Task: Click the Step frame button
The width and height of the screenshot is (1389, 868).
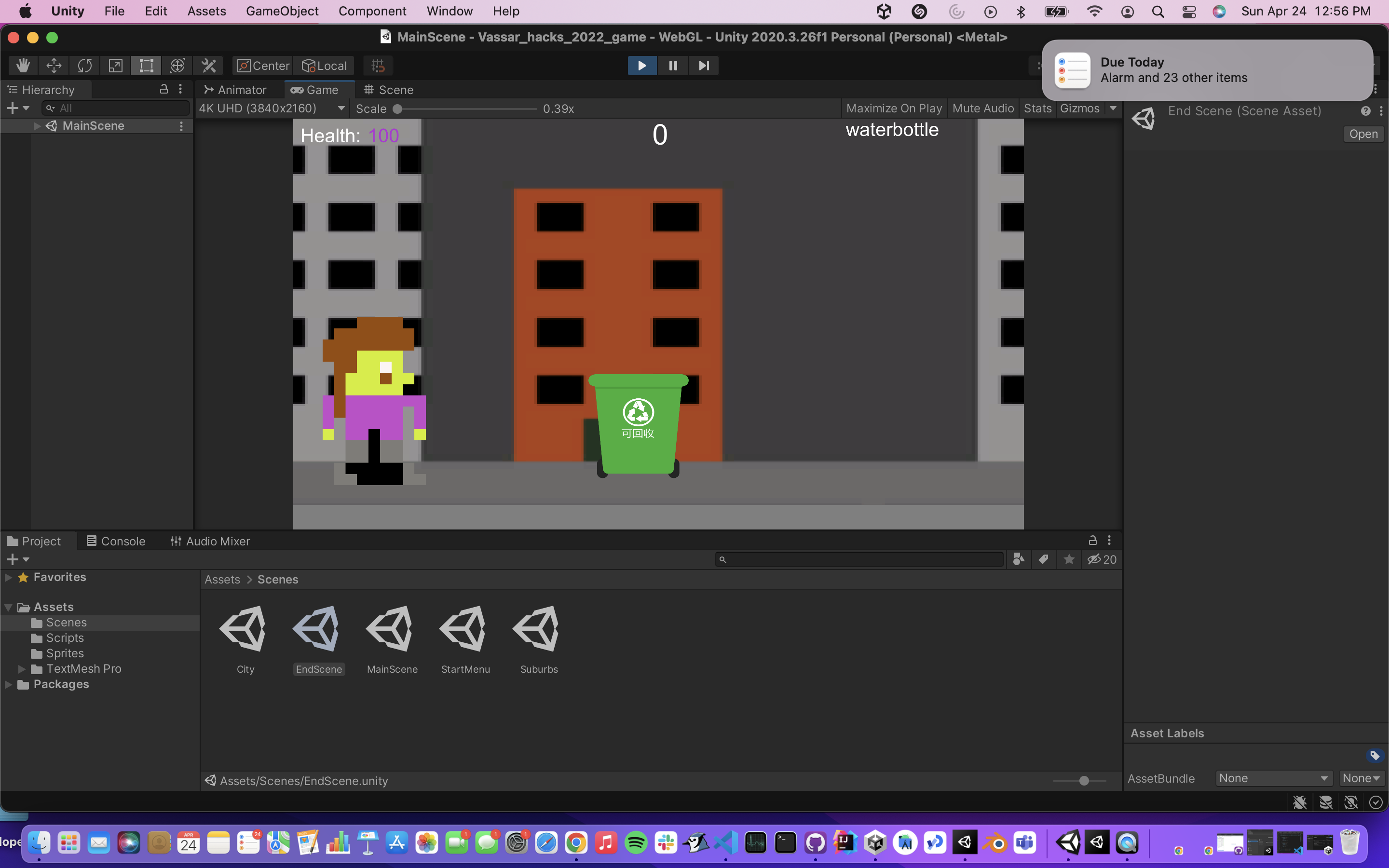Action: [704, 66]
